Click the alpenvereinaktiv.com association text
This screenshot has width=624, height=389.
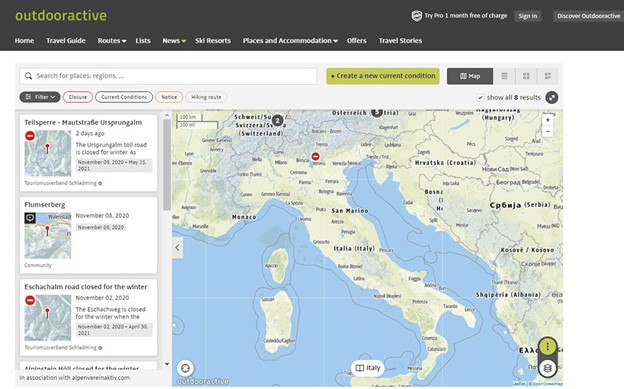coord(74,377)
